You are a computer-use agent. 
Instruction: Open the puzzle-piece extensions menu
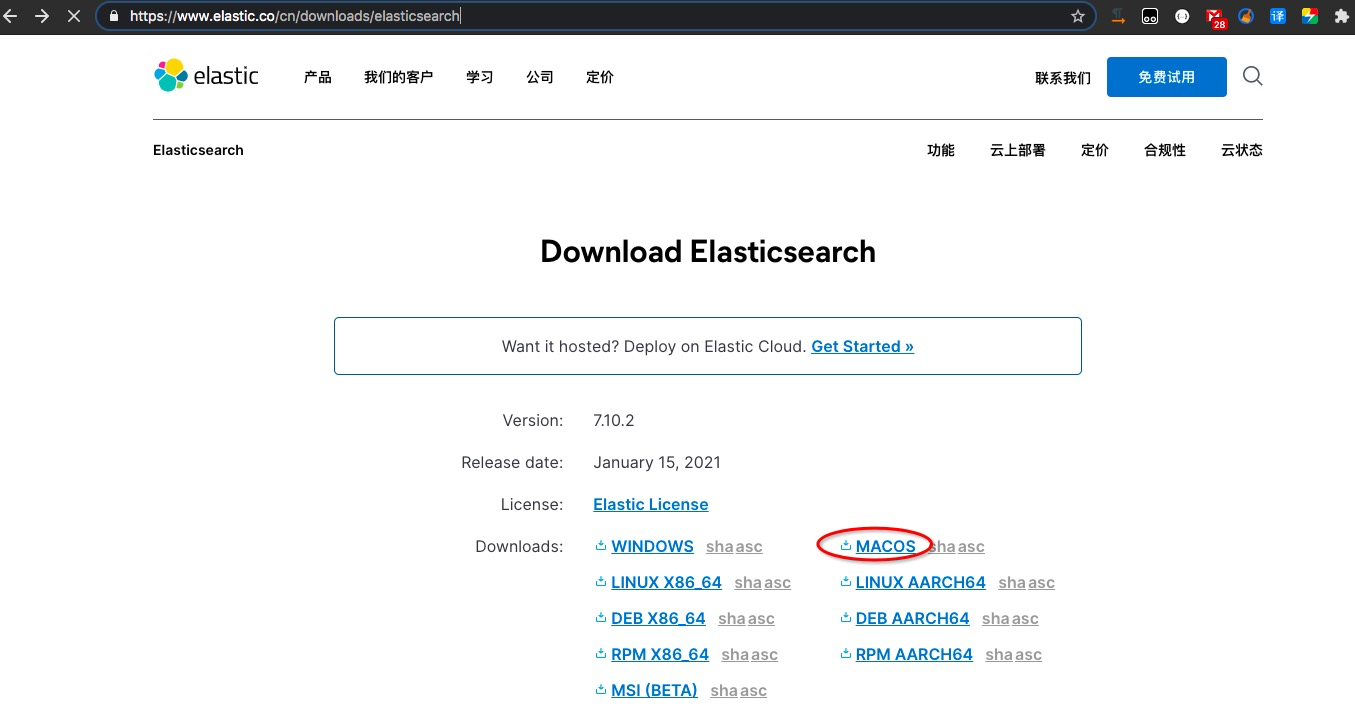[x=1341, y=16]
